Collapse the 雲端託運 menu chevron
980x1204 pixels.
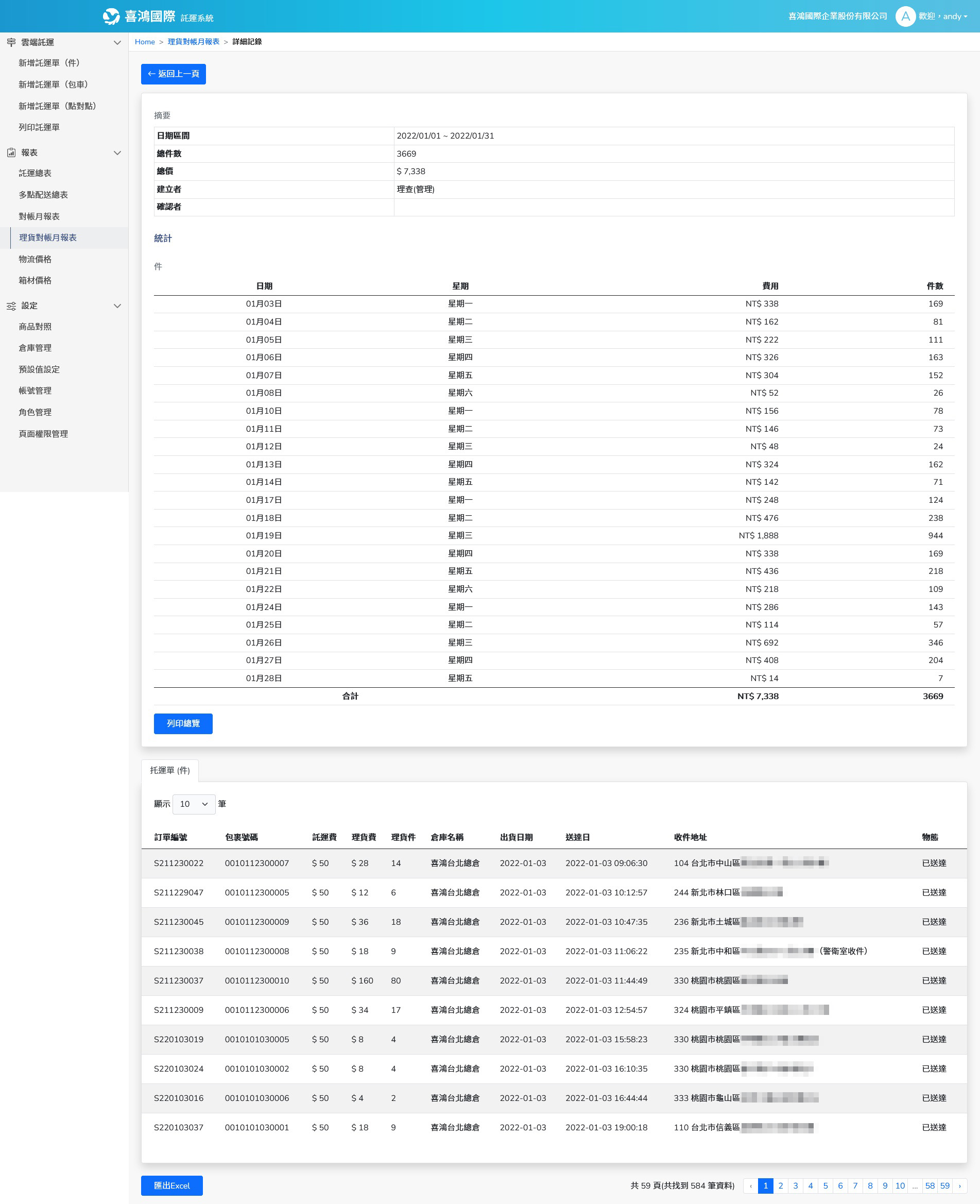117,42
